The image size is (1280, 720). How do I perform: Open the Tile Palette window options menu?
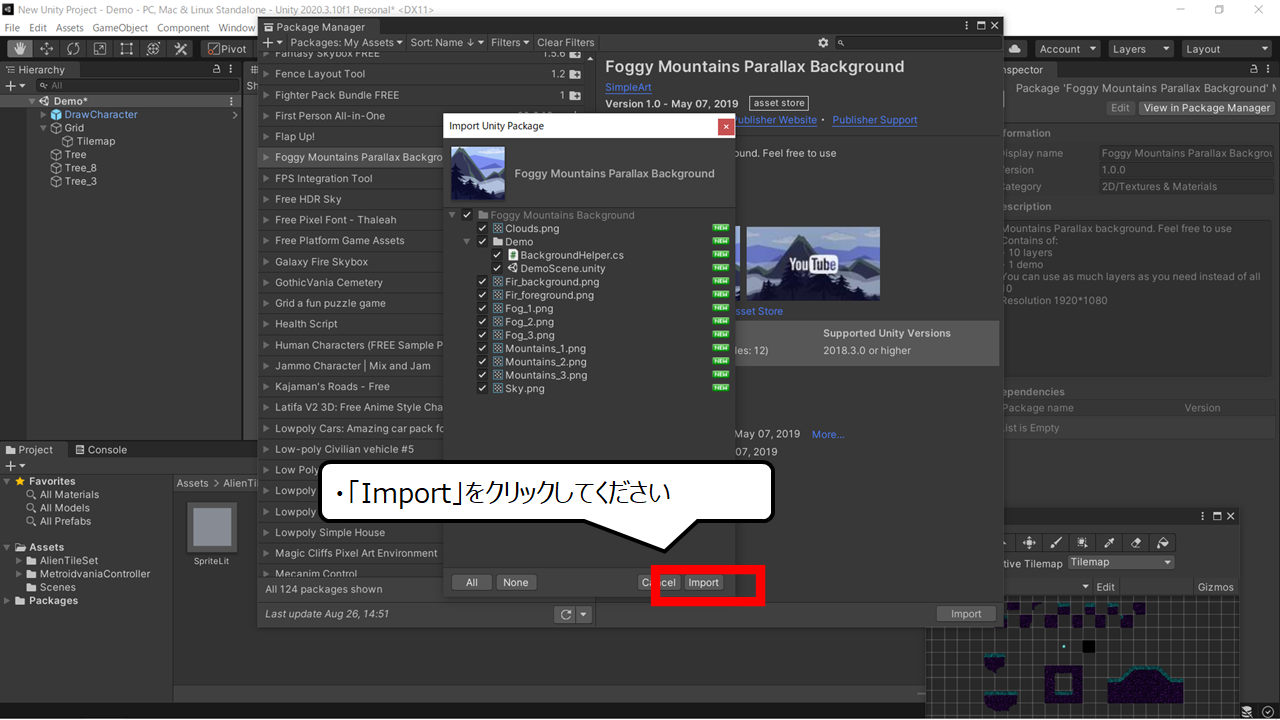coord(1205,516)
